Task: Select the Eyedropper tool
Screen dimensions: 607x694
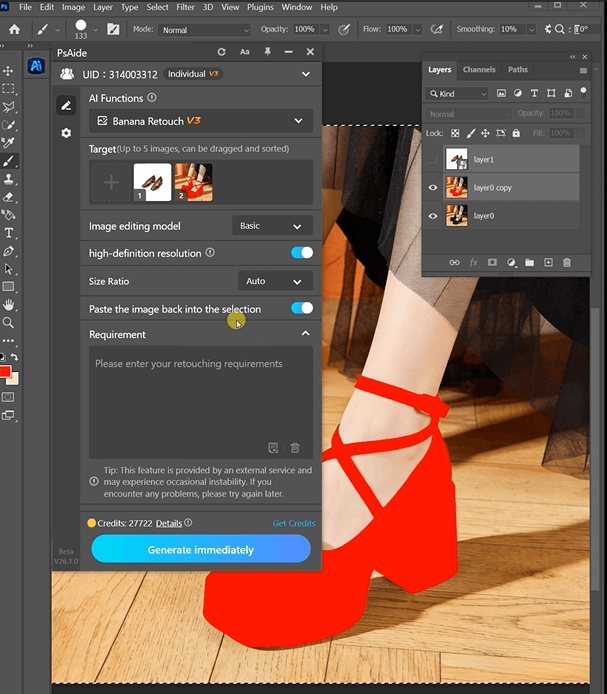Action: pos(8,143)
